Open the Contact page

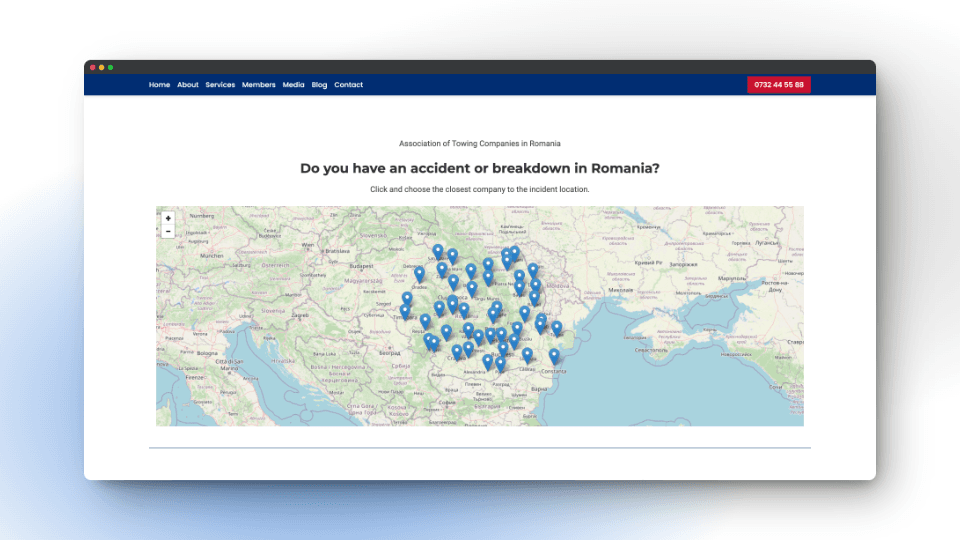348,85
